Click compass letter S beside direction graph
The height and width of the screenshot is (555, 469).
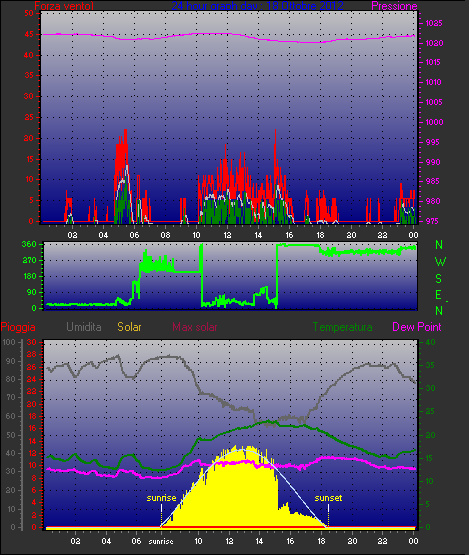click(x=439, y=279)
